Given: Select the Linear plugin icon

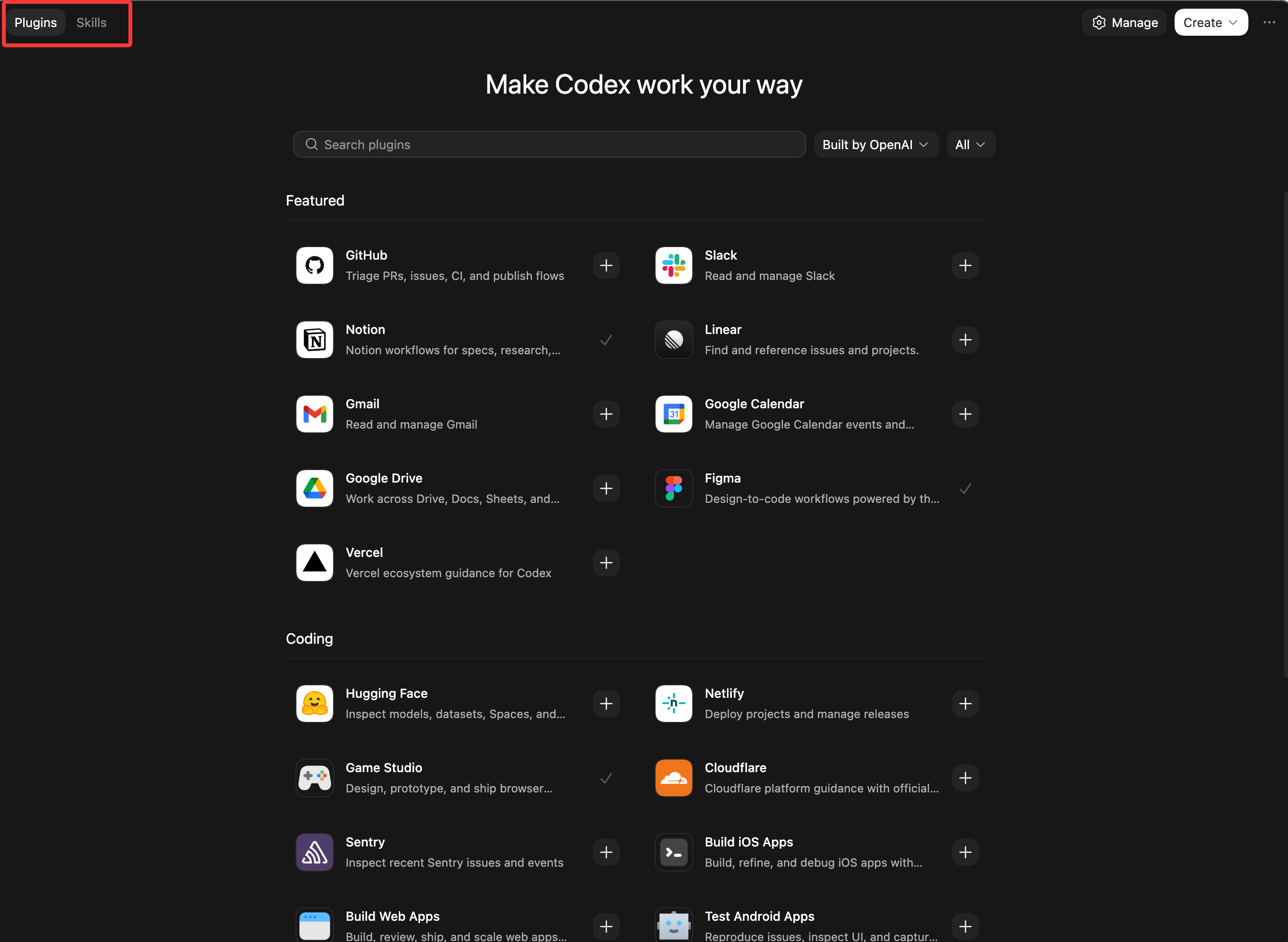Looking at the screenshot, I should (x=673, y=340).
